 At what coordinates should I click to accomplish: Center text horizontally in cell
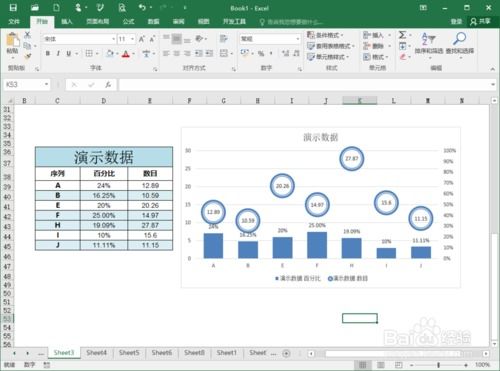click(x=177, y=53)
